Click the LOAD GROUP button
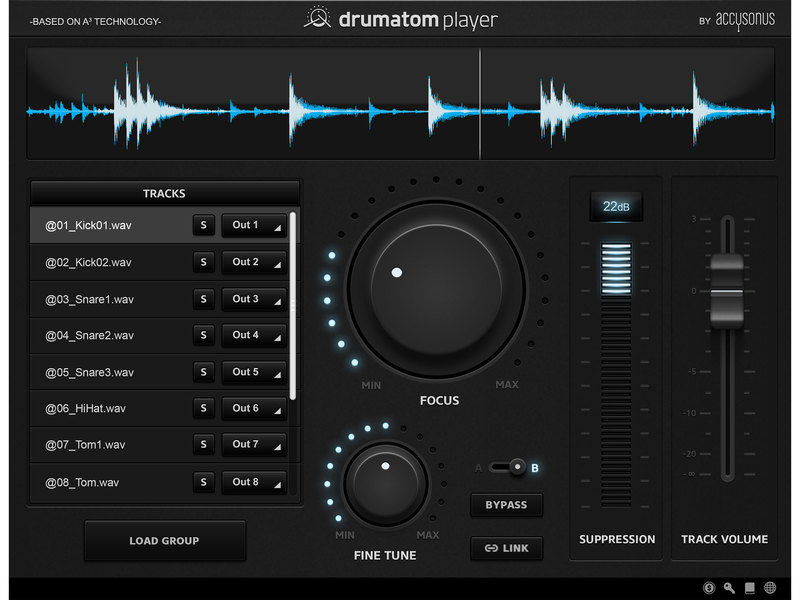 [x=164, y=541]
